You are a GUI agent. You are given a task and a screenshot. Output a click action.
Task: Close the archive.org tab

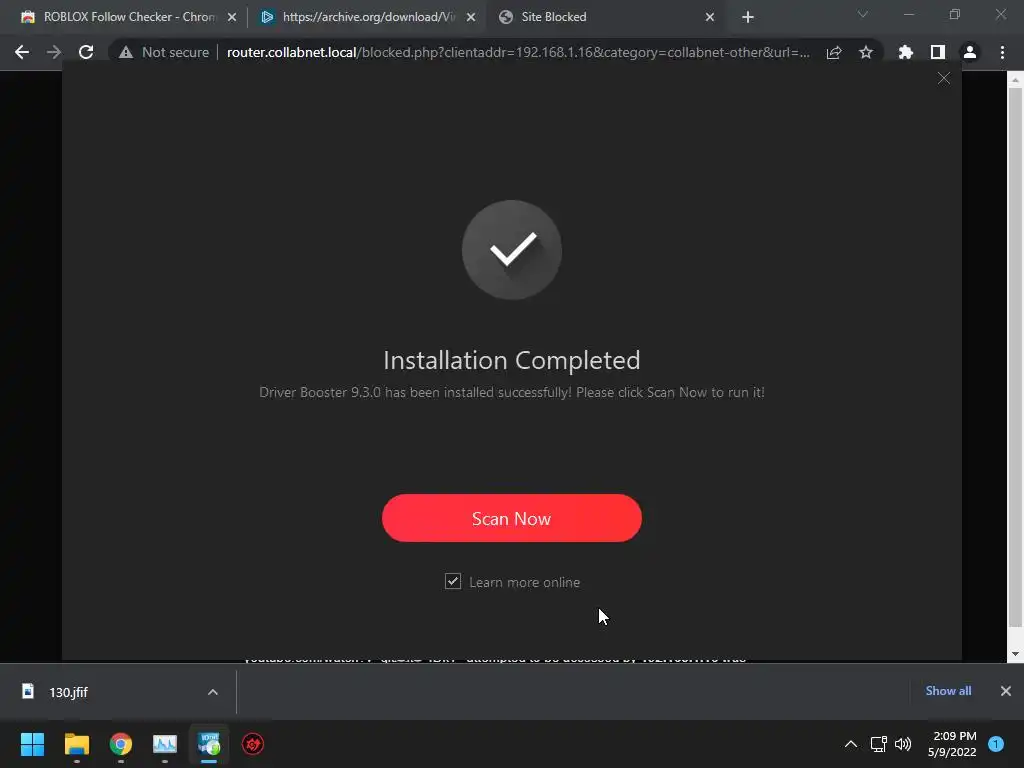pos(471,17)
